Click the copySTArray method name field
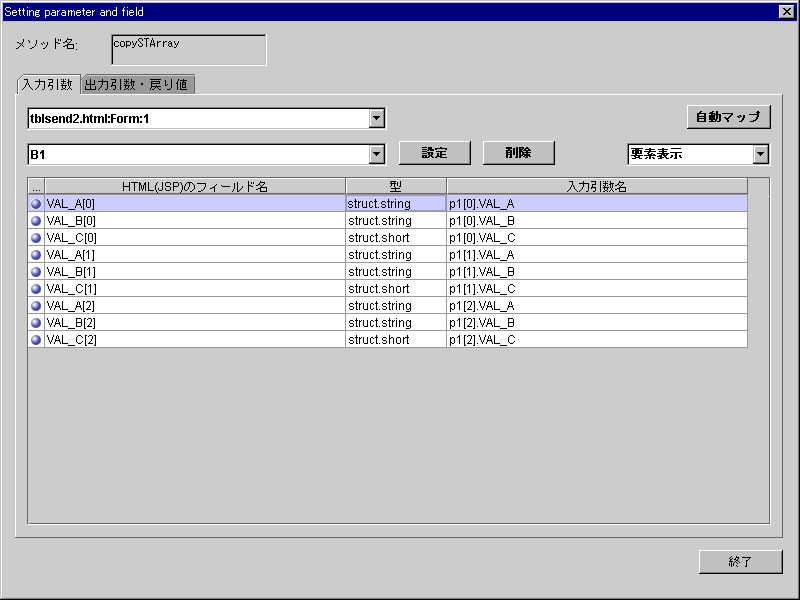The image size is (800, 600). pyautogui.click(x=189, y=50)
